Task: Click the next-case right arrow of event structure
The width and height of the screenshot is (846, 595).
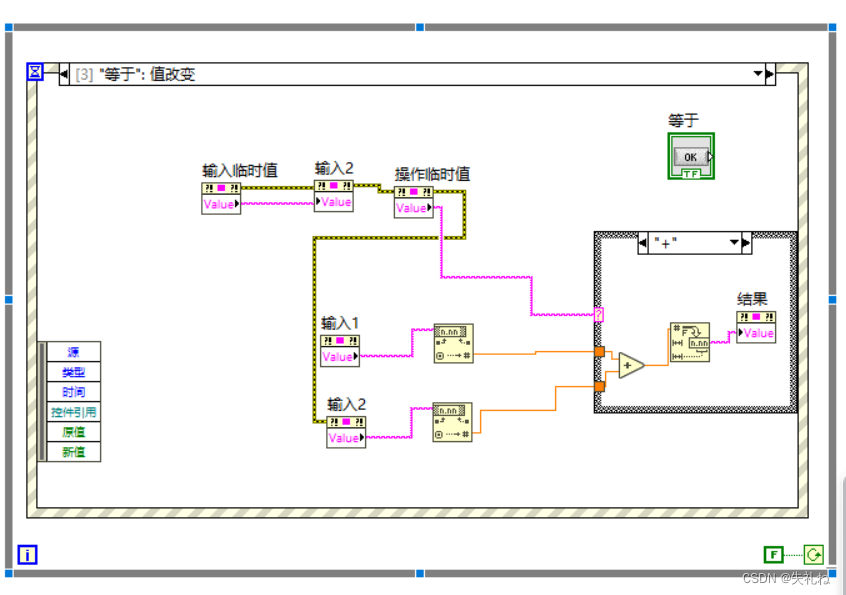Action: (770, 73)
